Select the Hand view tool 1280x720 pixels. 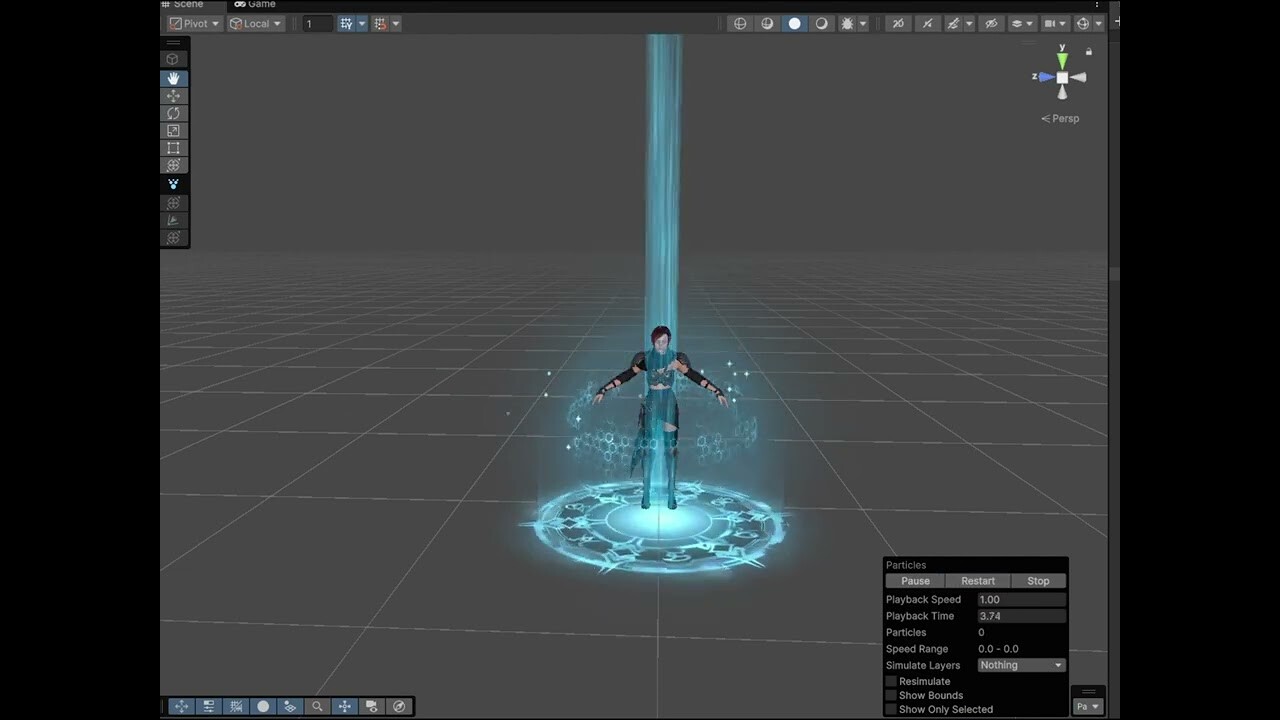pos(174,78)
